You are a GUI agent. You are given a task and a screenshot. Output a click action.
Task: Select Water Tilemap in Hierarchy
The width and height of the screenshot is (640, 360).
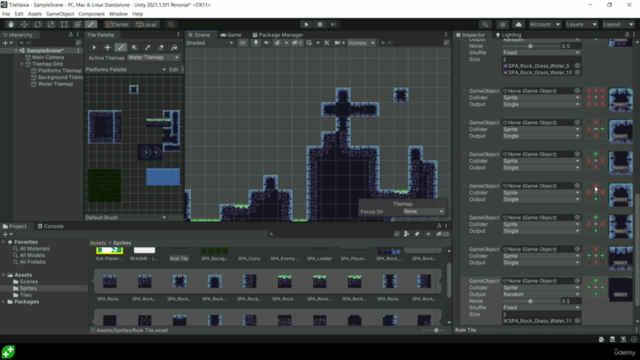tap(55, 84)
